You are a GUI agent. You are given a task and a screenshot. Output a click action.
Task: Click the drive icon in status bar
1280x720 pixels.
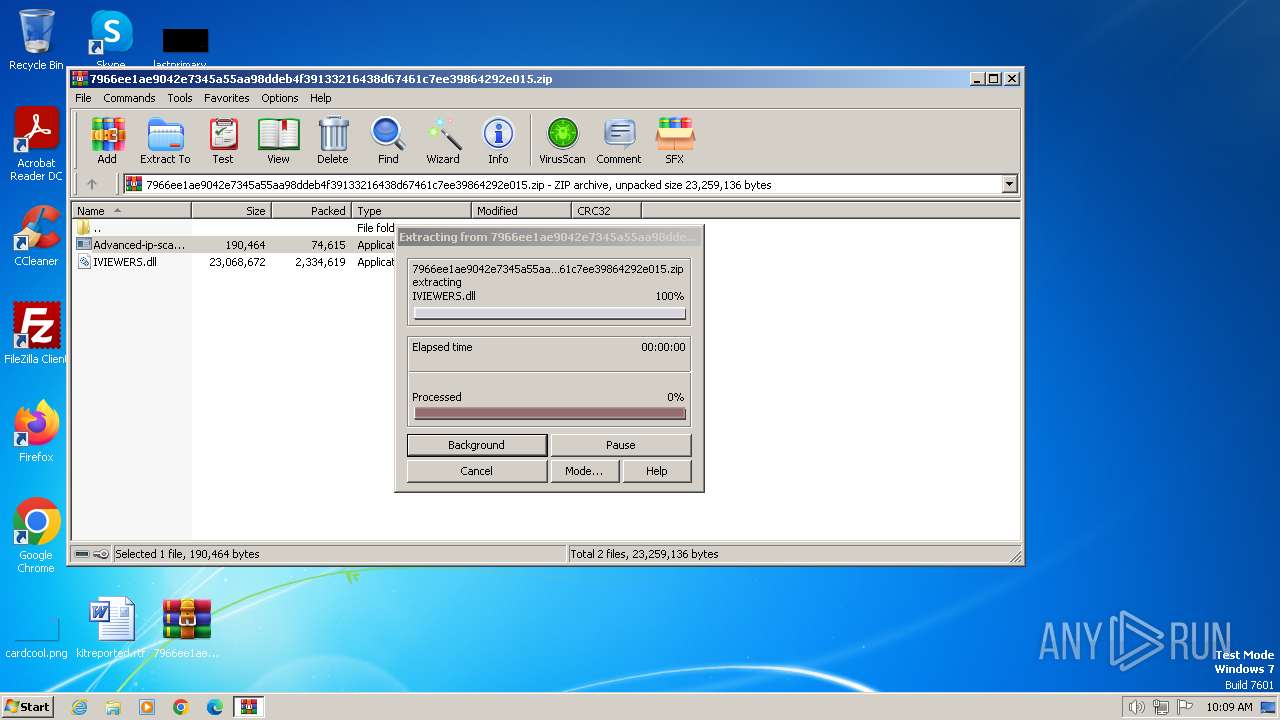click(x=82, y=554)
